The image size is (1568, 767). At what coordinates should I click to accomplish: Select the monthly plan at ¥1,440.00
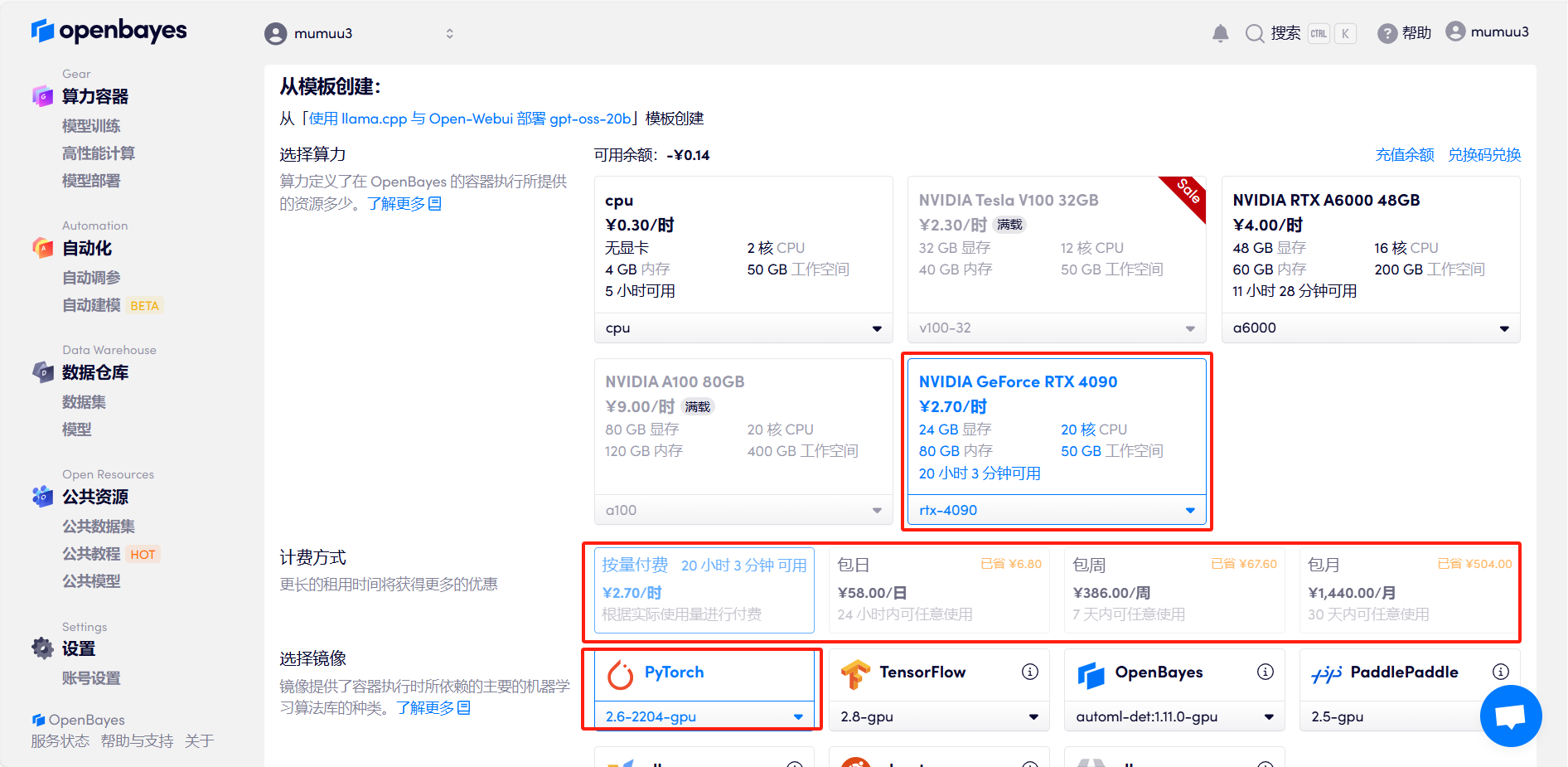(x=1409, y=590)
